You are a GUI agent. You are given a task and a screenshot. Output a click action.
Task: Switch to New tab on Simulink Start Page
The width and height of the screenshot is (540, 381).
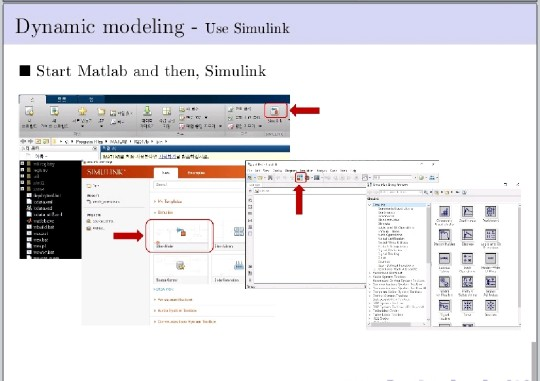pyautogui.click(x=166, y=173)
